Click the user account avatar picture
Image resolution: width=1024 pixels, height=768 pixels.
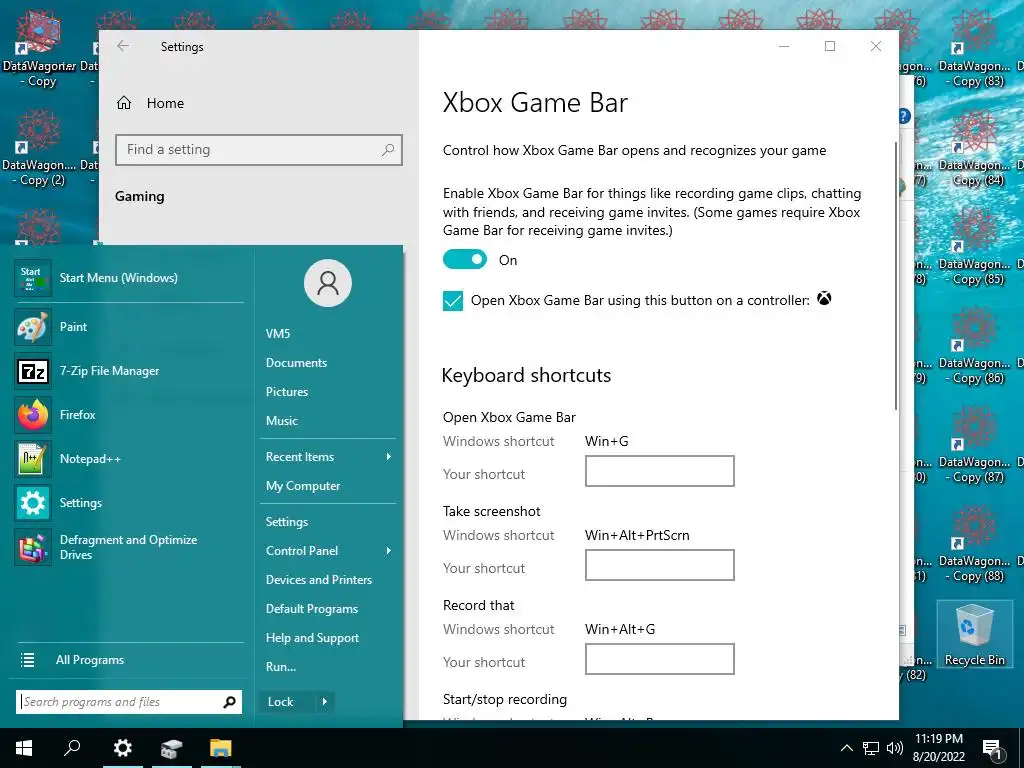click(x=328, y=283)
